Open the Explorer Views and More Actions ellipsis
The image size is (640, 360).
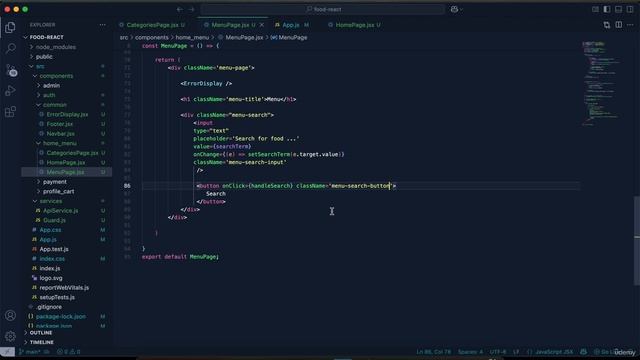coord(102,25)
